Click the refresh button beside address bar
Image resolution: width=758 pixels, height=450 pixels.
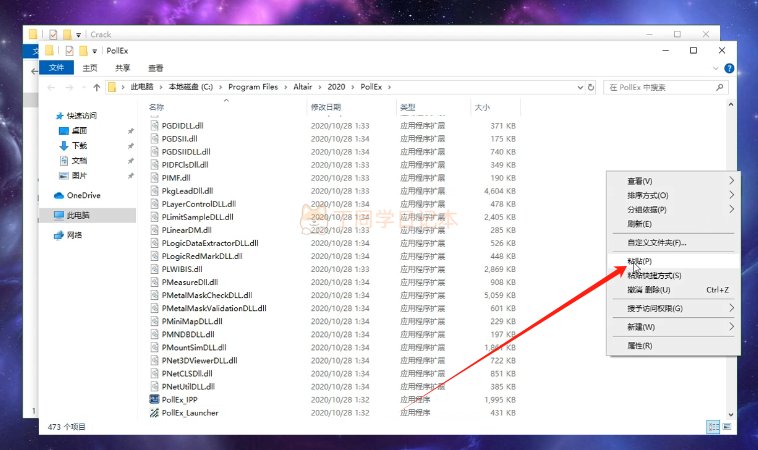(x=591, y=87)
